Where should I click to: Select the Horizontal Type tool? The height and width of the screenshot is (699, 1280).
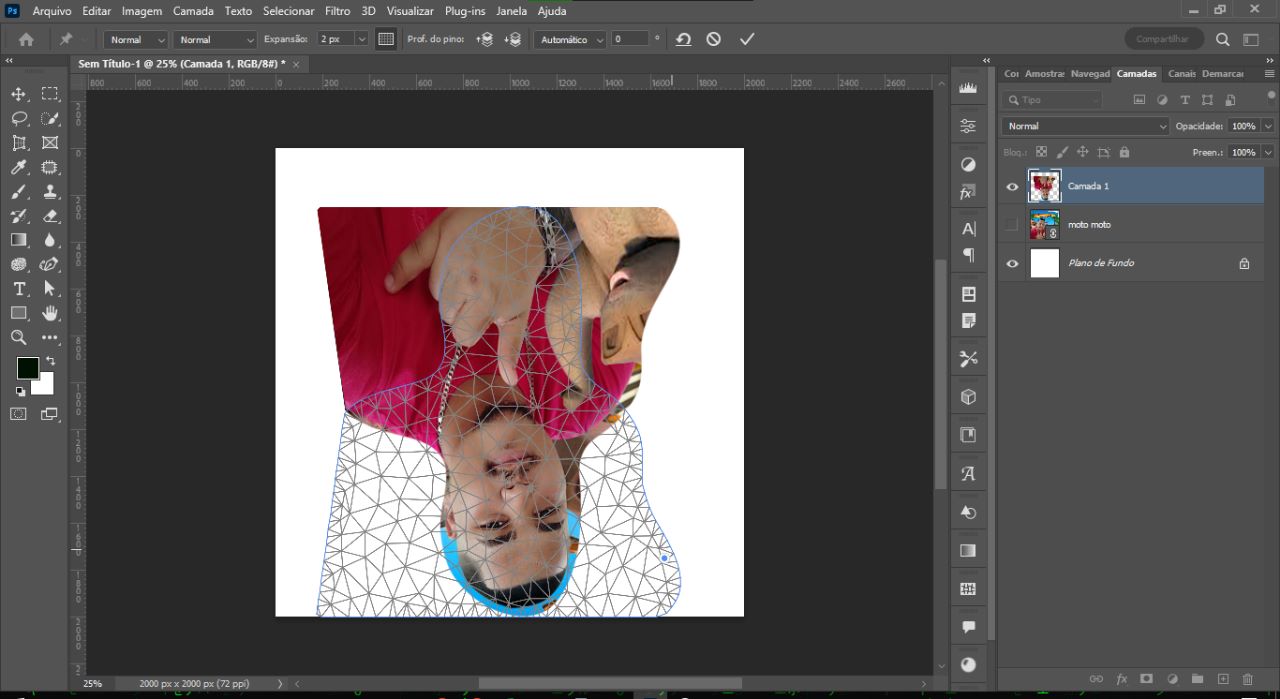[x=18, y=288]
